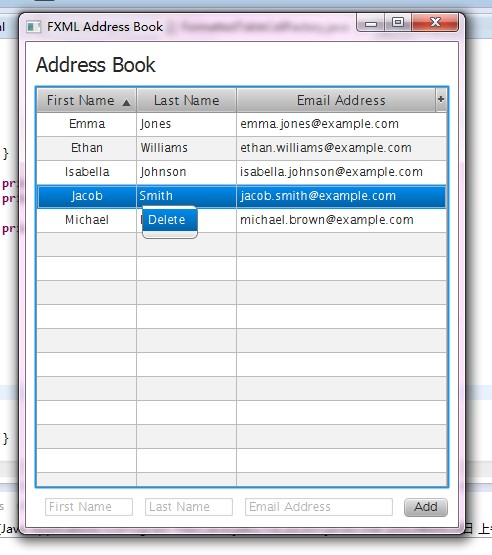The width and height of the screenshot is (492, 555).
Task: Click the First Name sort arrow
Action: tap(126, 103)
